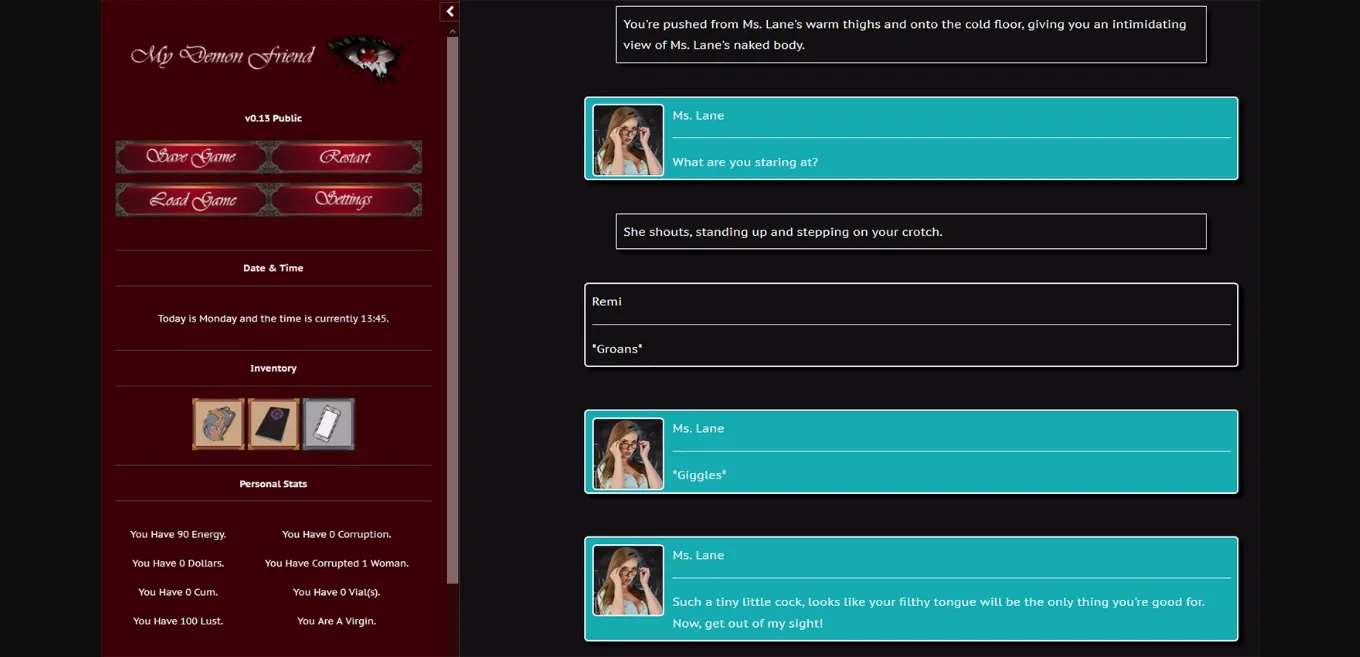The width and height of the screenshot is (1360, 657).
Task: Click the 'She shouts' narration box
Action: [x=910, y=231]
